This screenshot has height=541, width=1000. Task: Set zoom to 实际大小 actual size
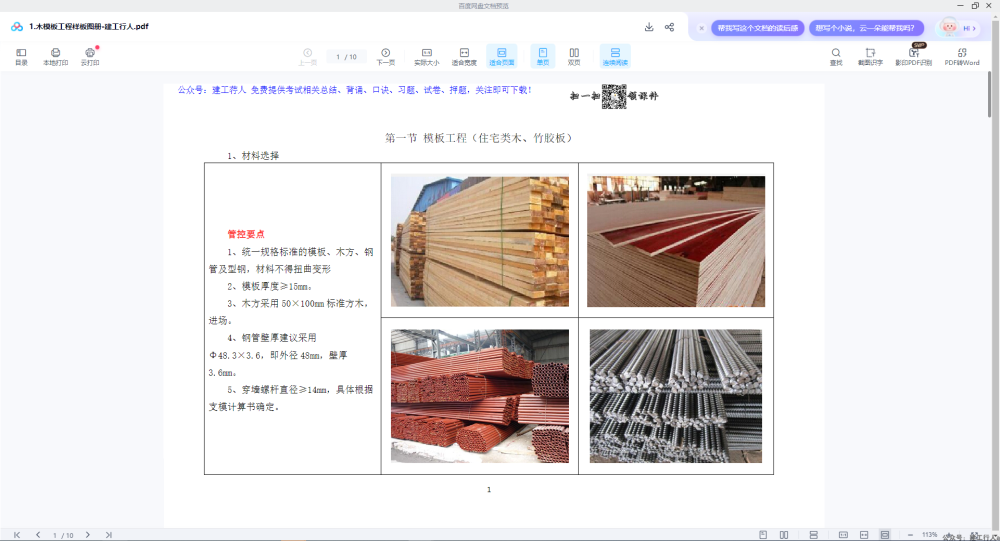pos(427,56)
